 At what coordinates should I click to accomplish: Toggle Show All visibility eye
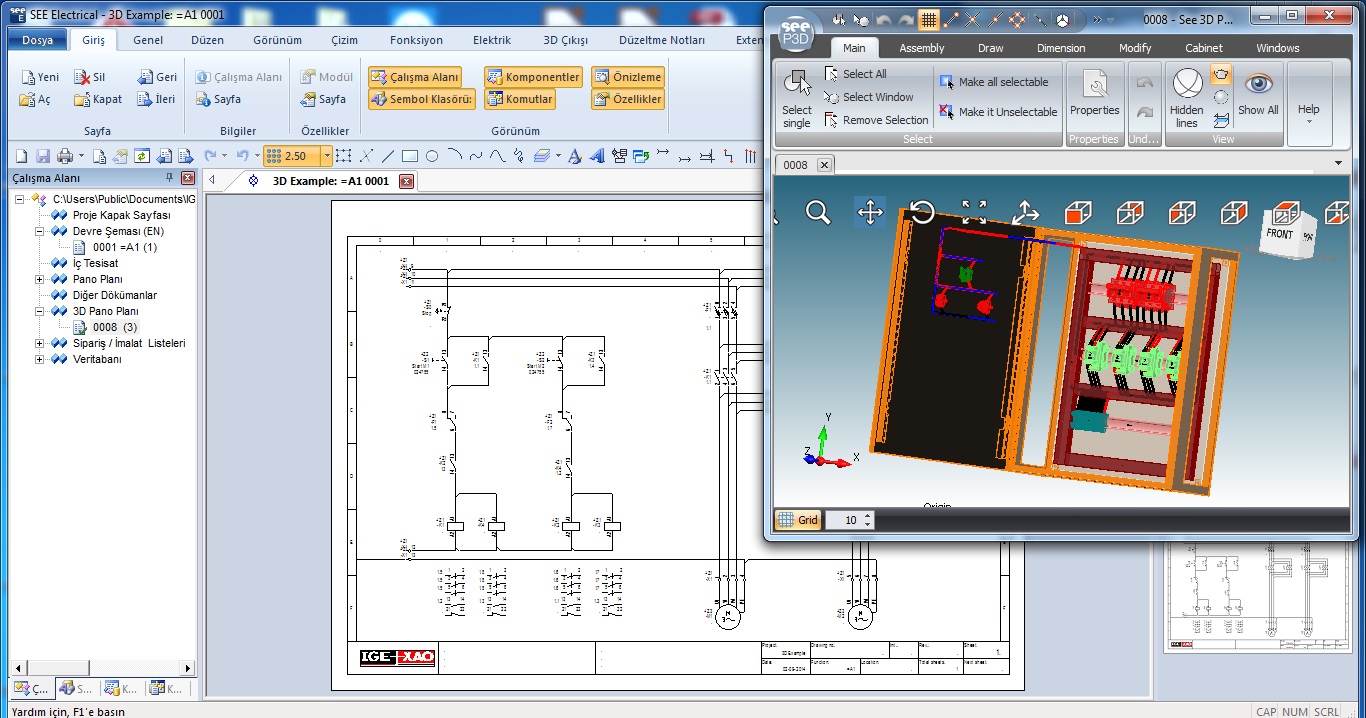[x=1258, y=96]
